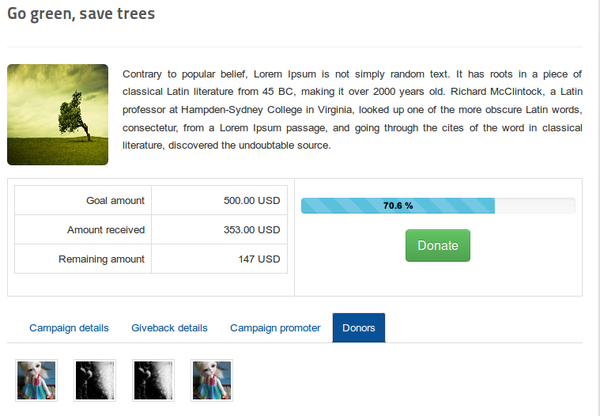
Task: Switch to the Giveback details tab
Action: click(x=170, y=328)
